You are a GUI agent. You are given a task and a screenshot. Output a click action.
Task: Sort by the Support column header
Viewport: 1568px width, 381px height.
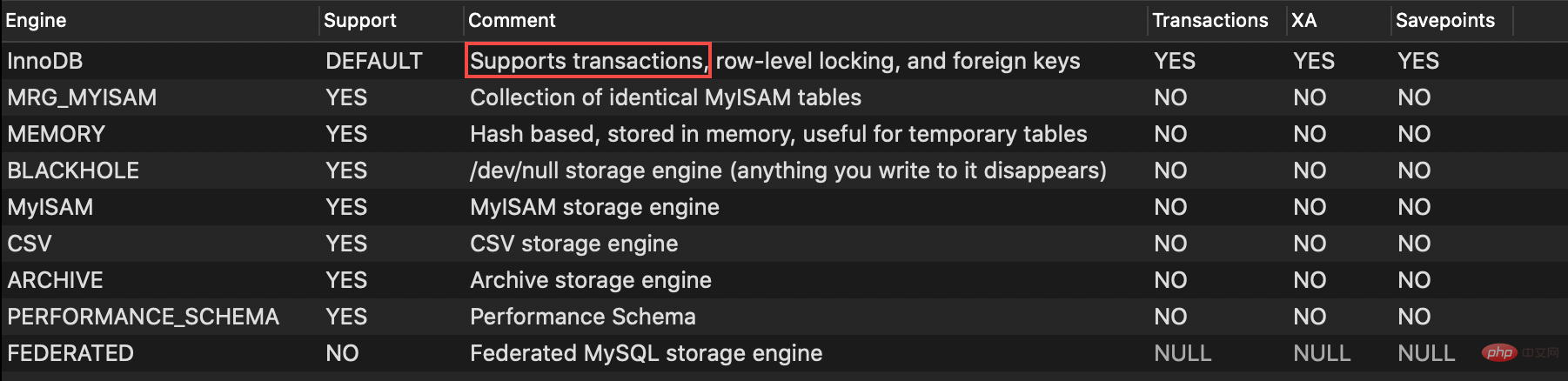click(359, 20)
